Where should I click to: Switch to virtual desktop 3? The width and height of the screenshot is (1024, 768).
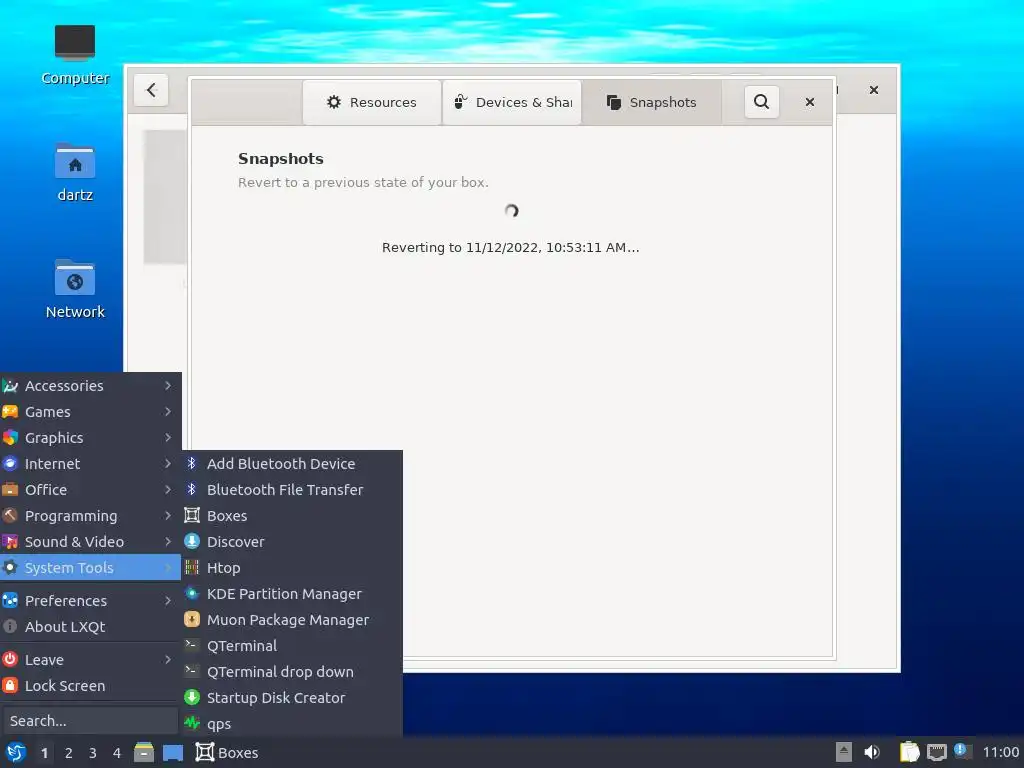tap(93, 753)
